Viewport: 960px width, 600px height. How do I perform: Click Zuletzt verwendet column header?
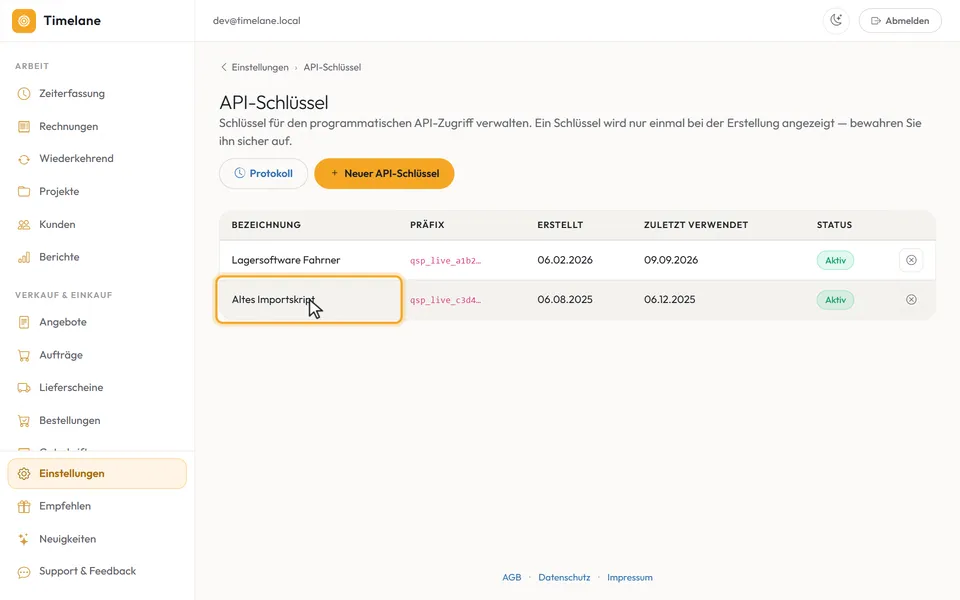click(696, 225)
